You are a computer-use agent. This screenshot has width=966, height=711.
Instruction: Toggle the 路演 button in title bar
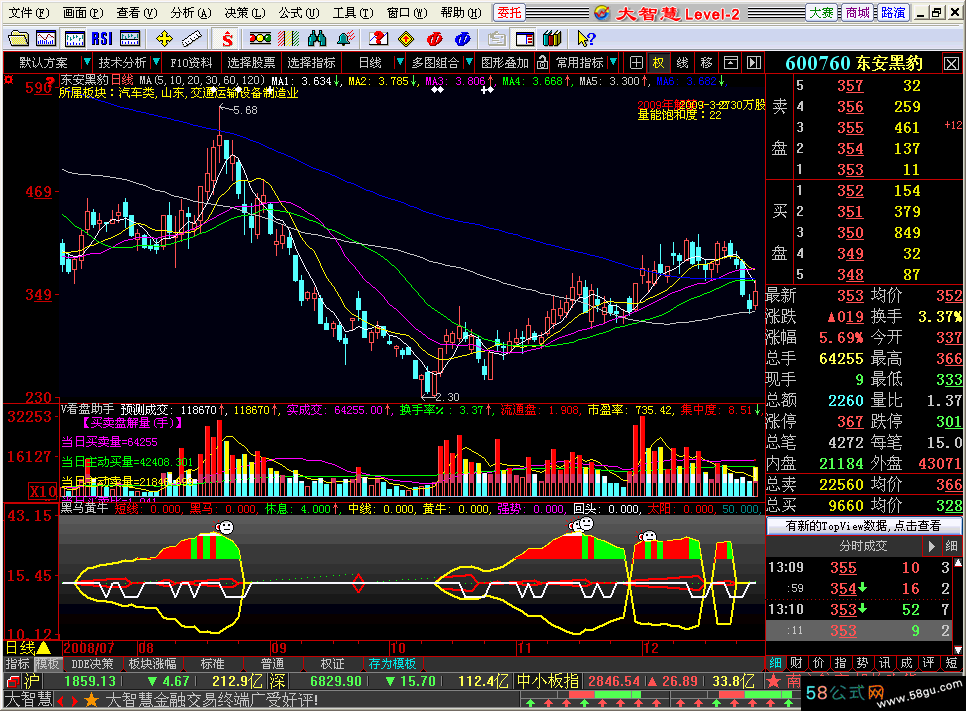(893, 13)
